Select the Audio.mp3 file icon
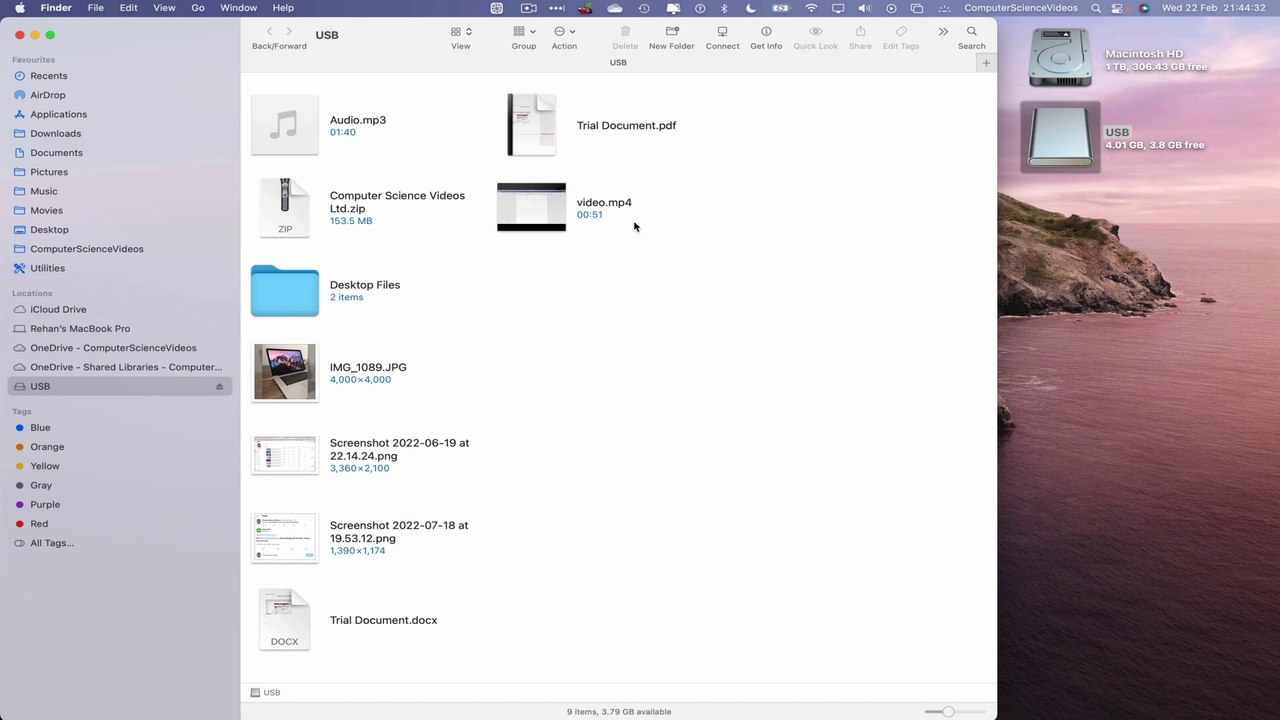 pos(285,125)
